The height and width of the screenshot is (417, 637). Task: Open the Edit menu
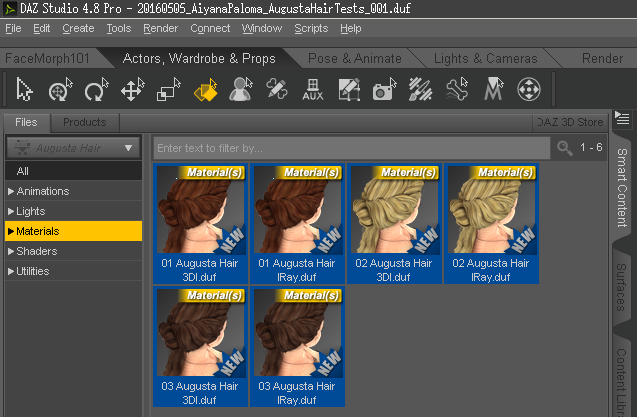pos(41,28)
